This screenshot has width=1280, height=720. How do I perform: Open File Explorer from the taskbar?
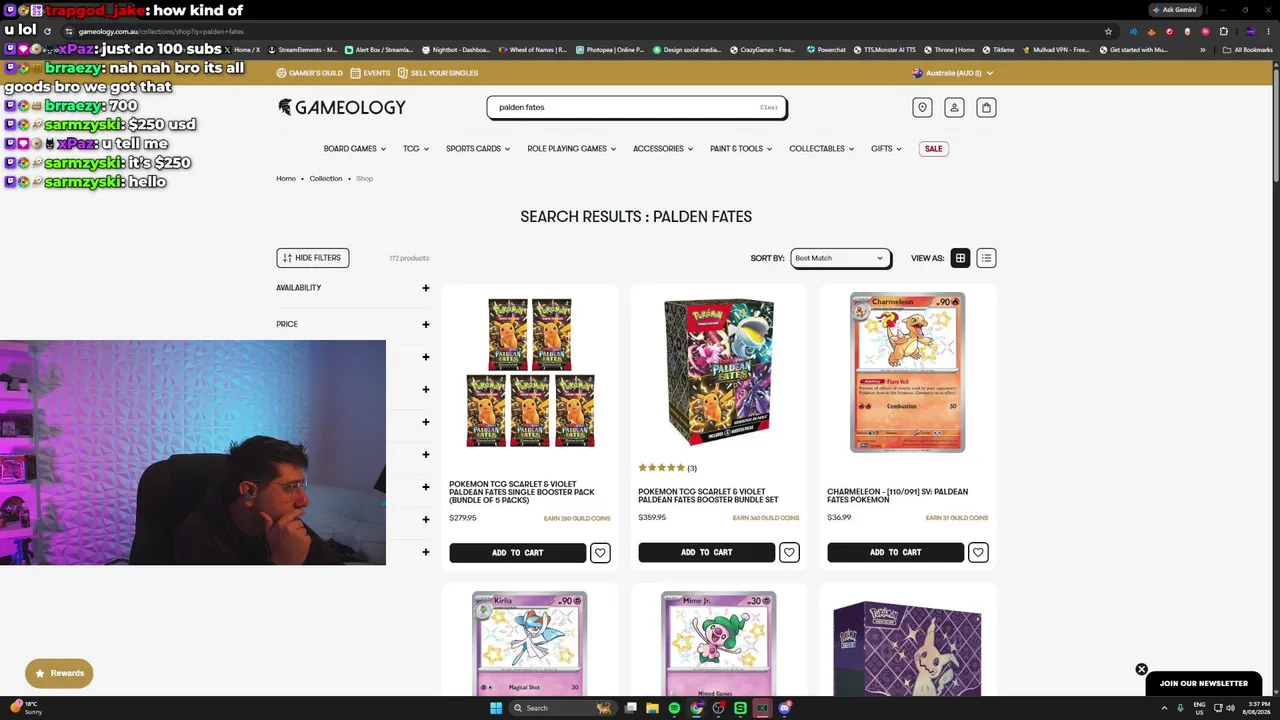[652, 708]
